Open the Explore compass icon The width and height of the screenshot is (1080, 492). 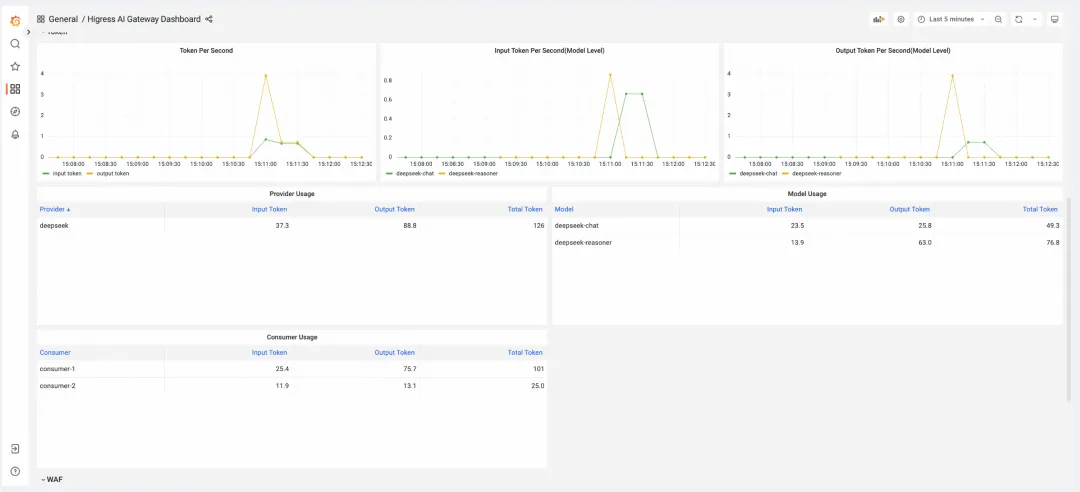click(15, 112)
